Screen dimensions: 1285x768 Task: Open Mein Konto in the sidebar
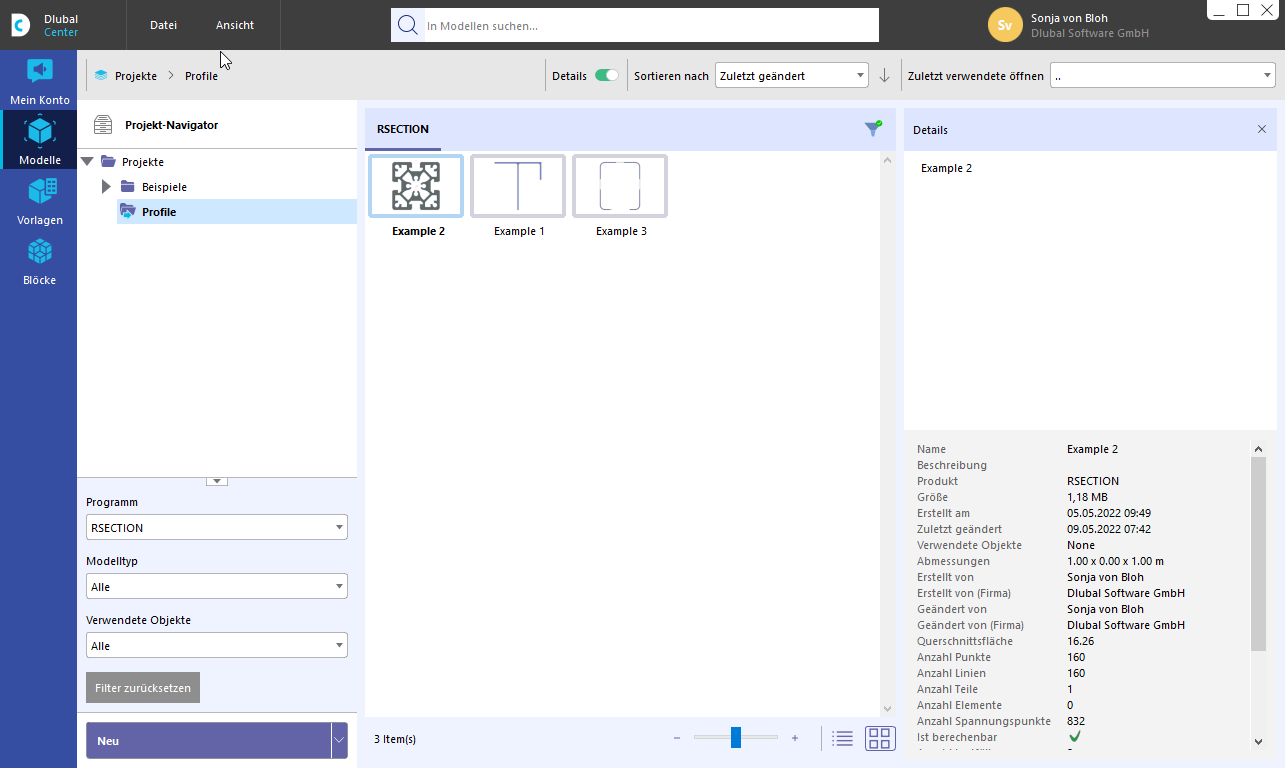pyautogui.click(x=40, y=81)
